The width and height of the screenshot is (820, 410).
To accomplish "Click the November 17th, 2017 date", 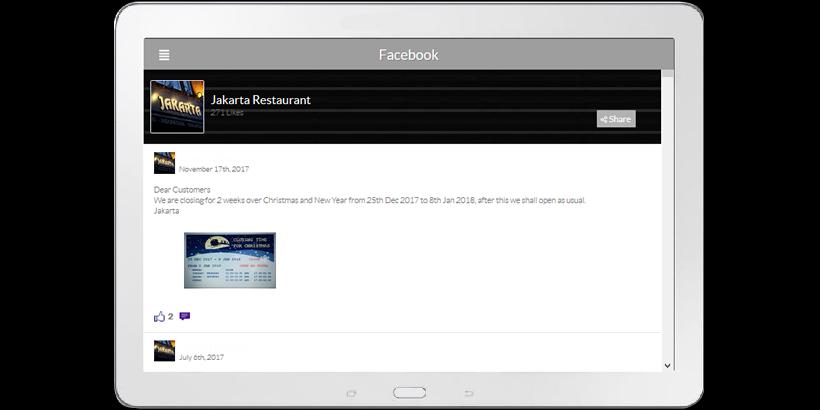I will pos(214,169).
